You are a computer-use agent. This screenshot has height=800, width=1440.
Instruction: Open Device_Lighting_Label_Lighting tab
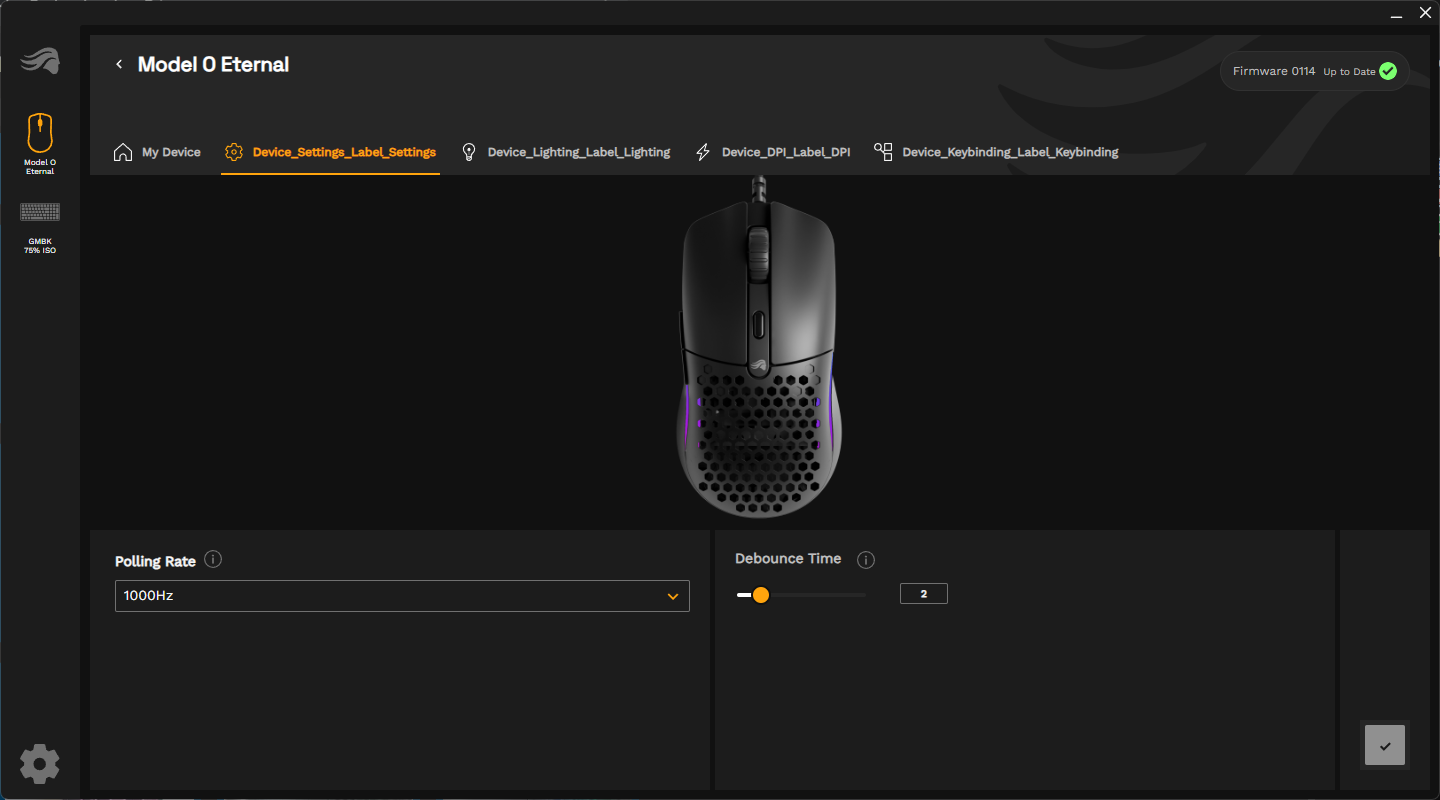[565, 152]
